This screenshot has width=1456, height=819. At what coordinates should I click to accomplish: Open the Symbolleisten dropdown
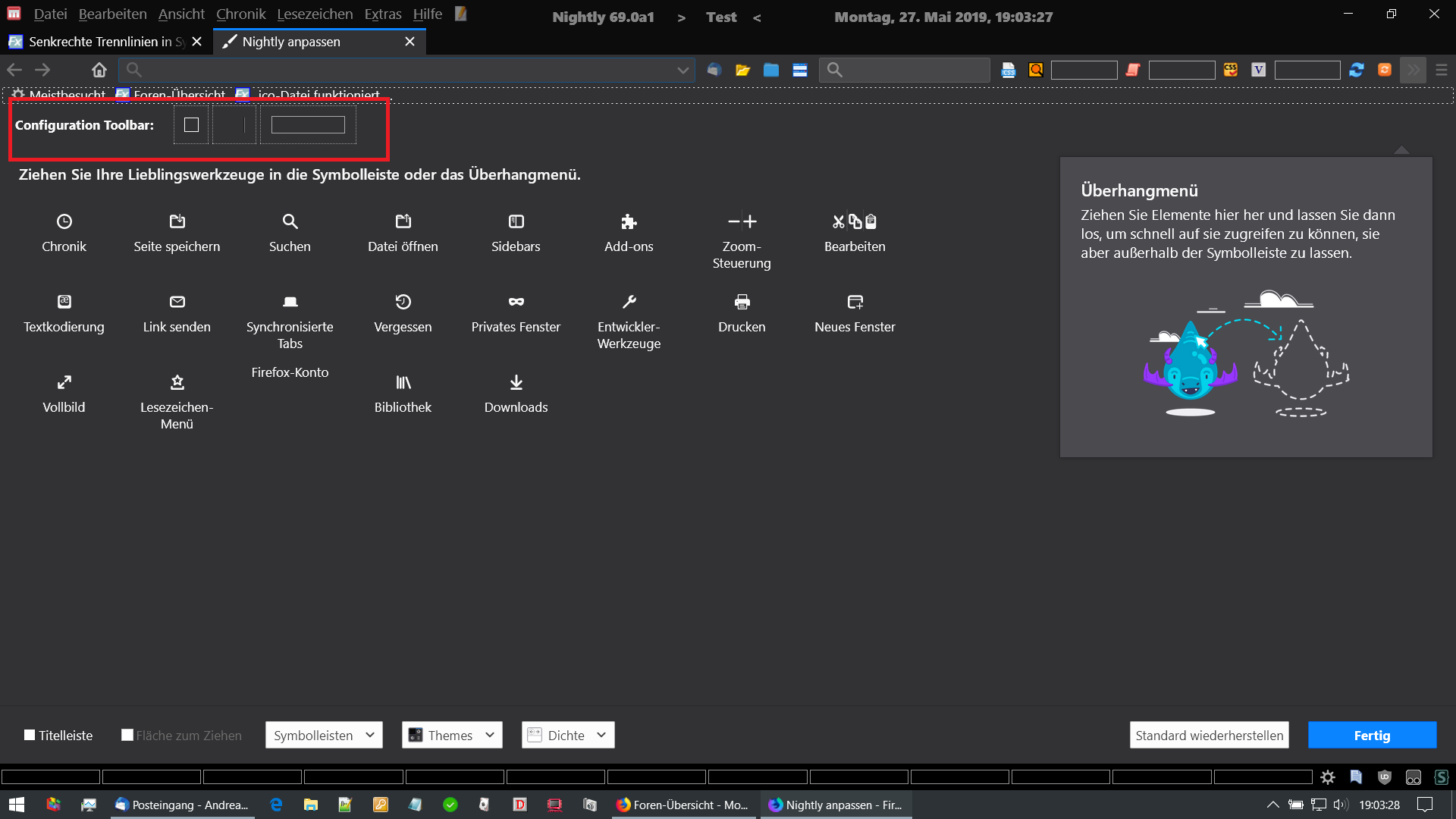pos(324,735)
